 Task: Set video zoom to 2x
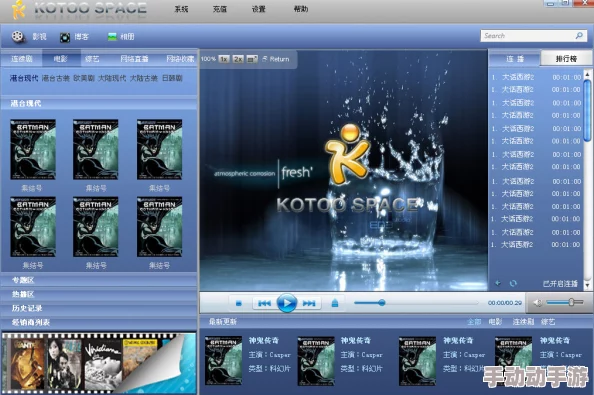point(238,59)
